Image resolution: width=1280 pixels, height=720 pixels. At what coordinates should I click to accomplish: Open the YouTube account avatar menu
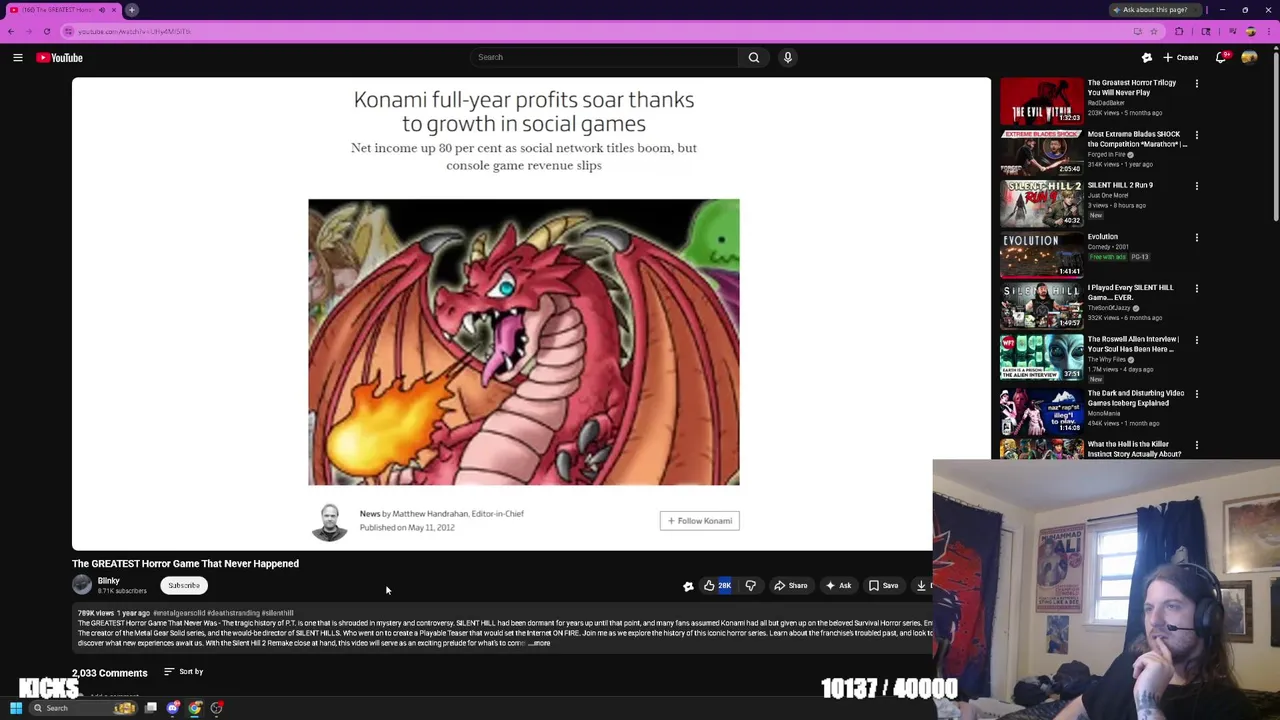(1249, 58)
